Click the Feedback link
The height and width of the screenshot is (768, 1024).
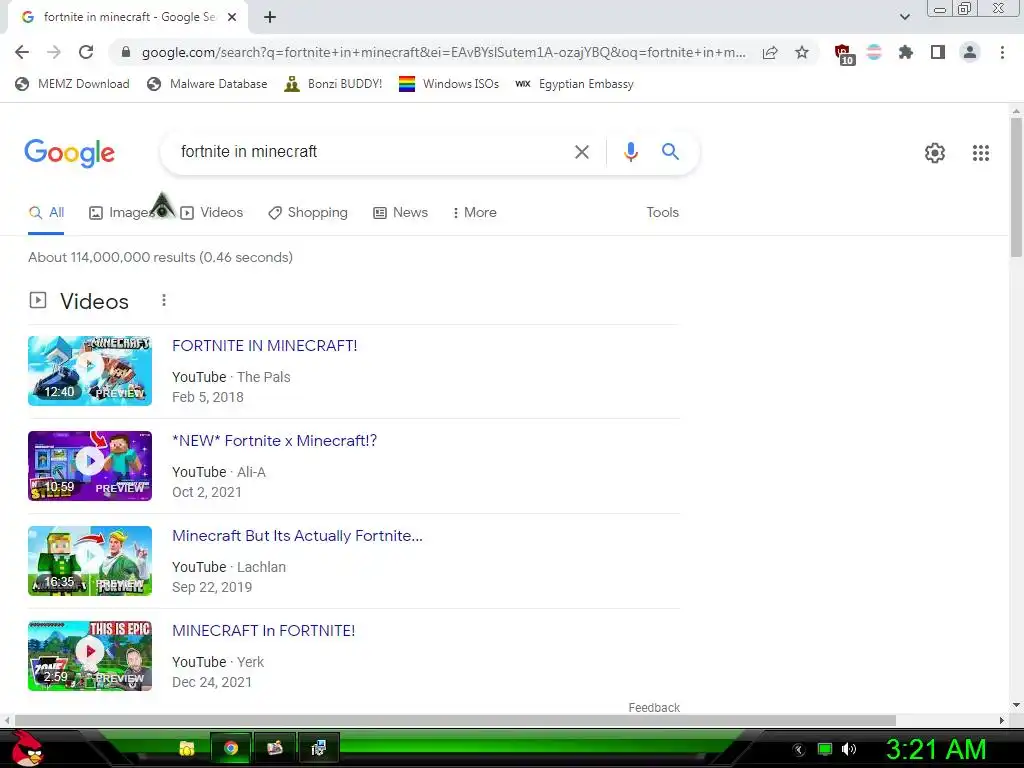(x=654, y=708)
